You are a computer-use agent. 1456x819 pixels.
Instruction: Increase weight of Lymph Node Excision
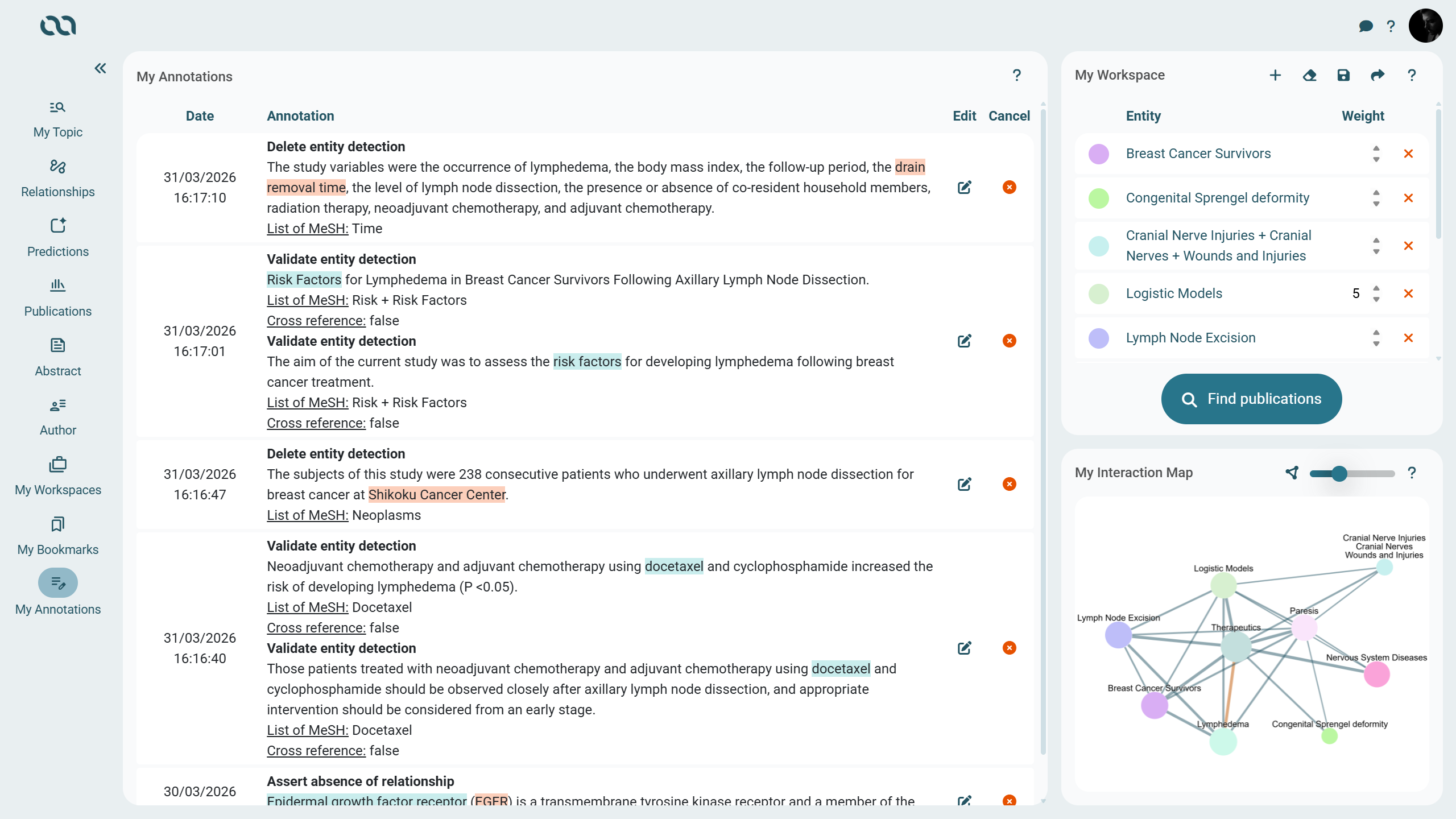click(x=1376, y=332)
